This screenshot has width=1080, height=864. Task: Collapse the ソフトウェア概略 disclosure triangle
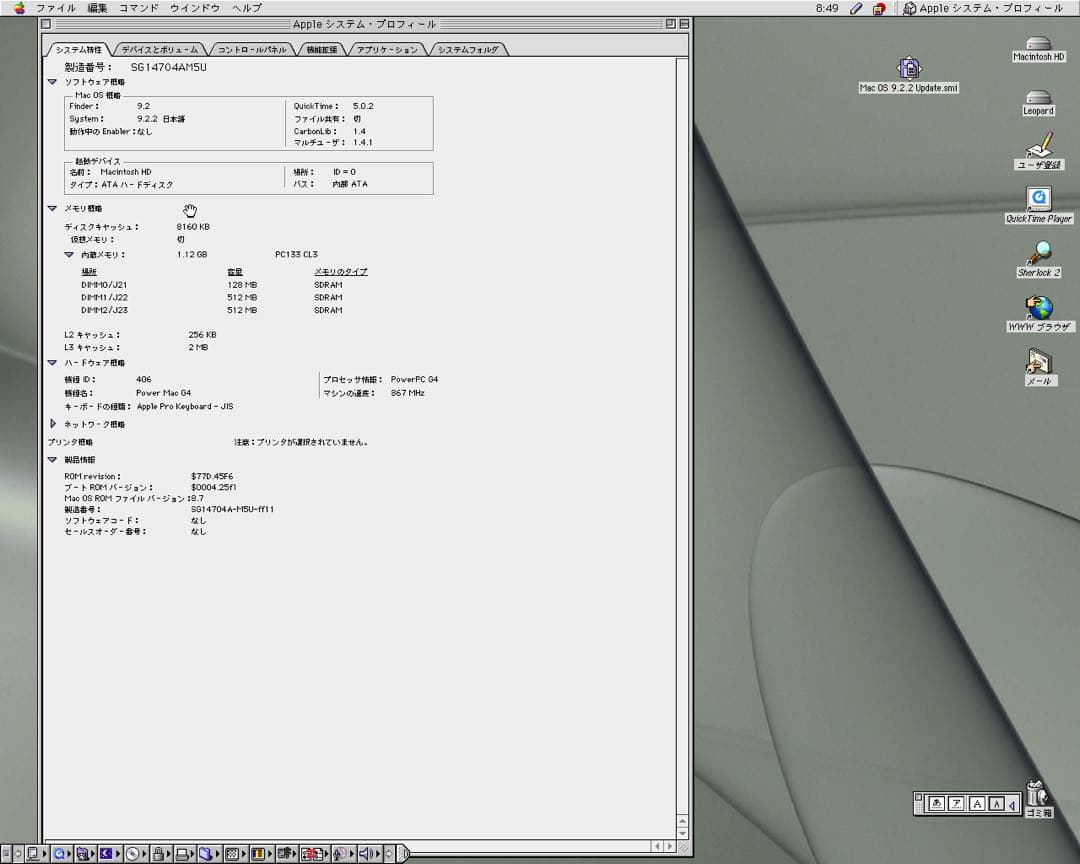pyautogui.click(x=52, y=82)
